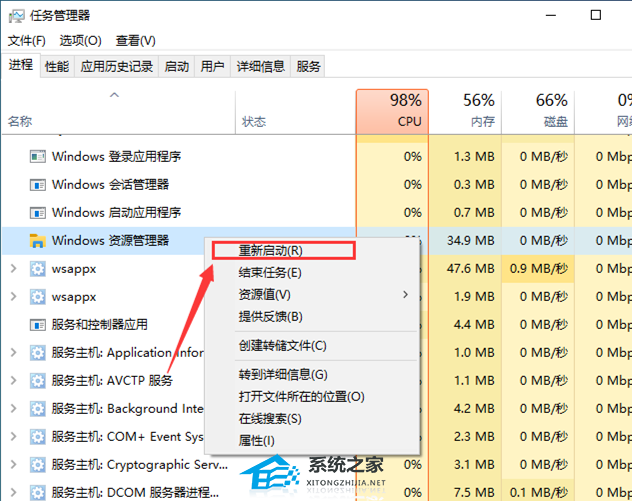Switch to the 服务 tab
This screenshot has height=501, width=632.
click(308, 67)
